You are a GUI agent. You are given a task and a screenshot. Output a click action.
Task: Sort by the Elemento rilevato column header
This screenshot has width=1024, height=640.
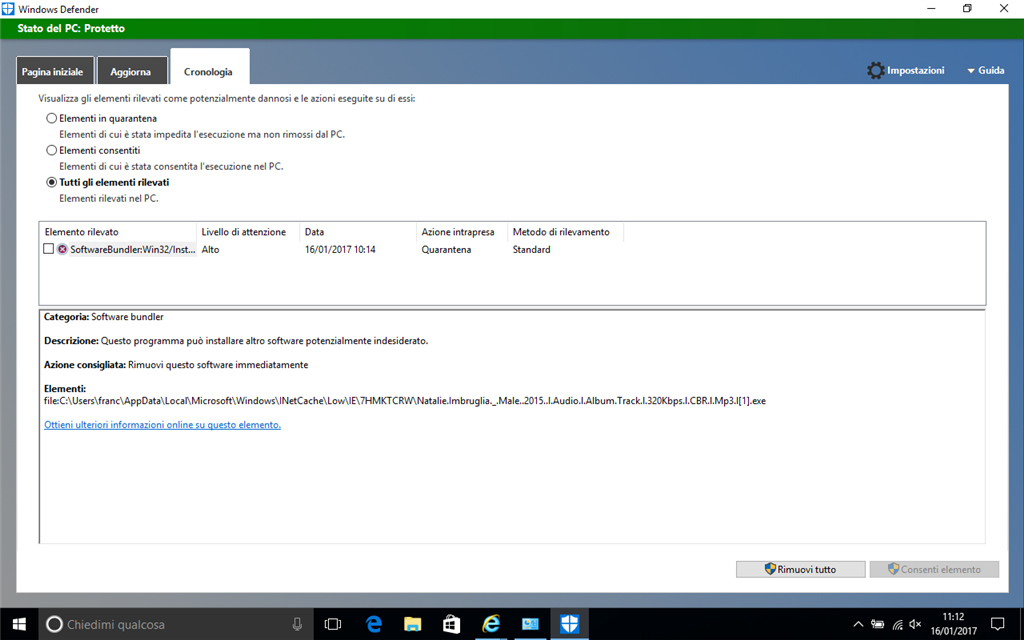(118, 232)
